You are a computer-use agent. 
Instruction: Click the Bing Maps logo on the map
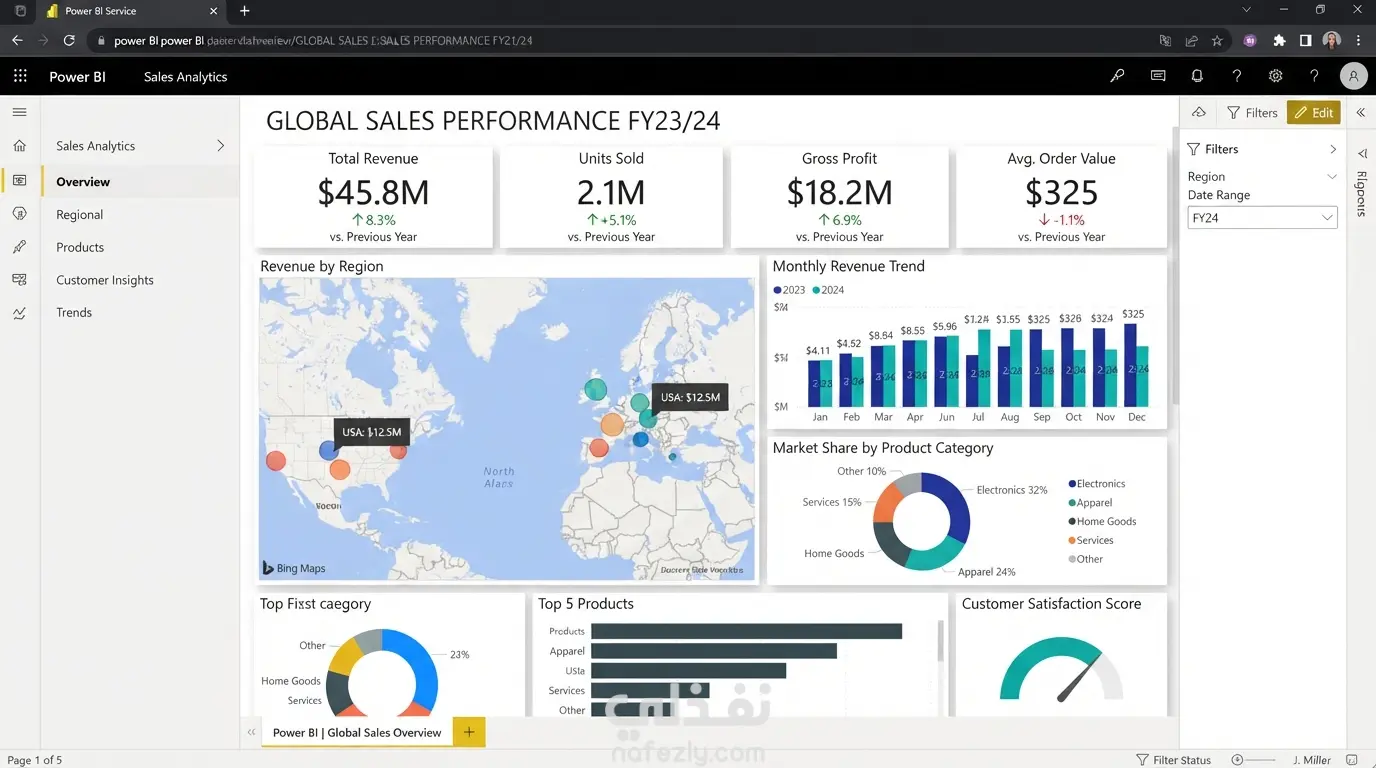293,568
